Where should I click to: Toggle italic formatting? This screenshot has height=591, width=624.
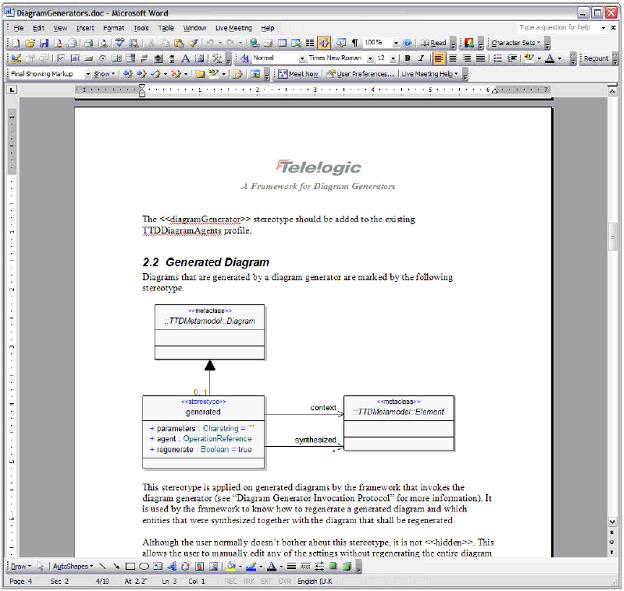(421, 59)
